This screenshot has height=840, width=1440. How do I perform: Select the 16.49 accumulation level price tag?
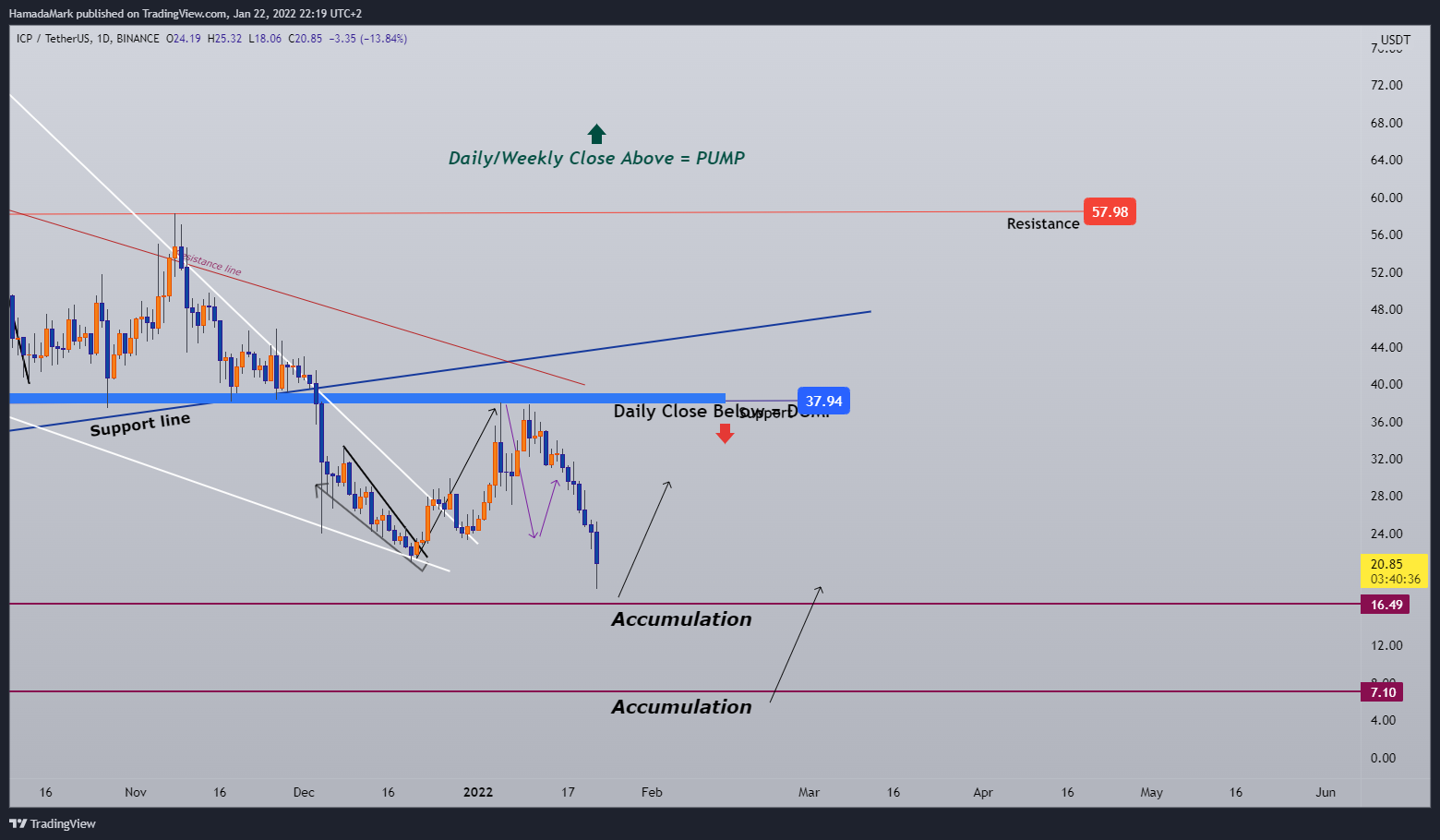[1386, 605]
